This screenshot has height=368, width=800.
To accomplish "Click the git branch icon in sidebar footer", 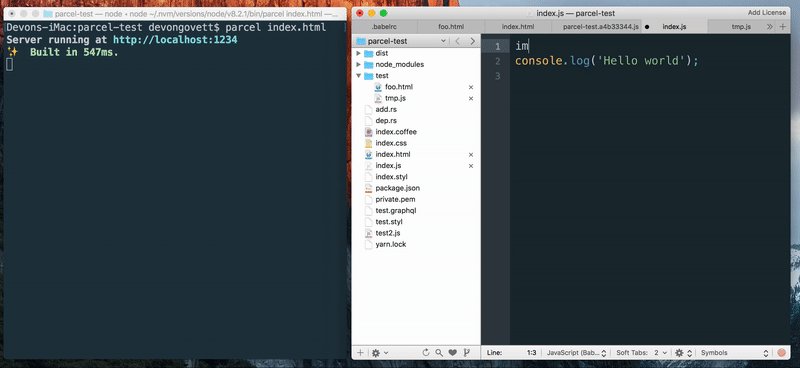I will 466,353.
